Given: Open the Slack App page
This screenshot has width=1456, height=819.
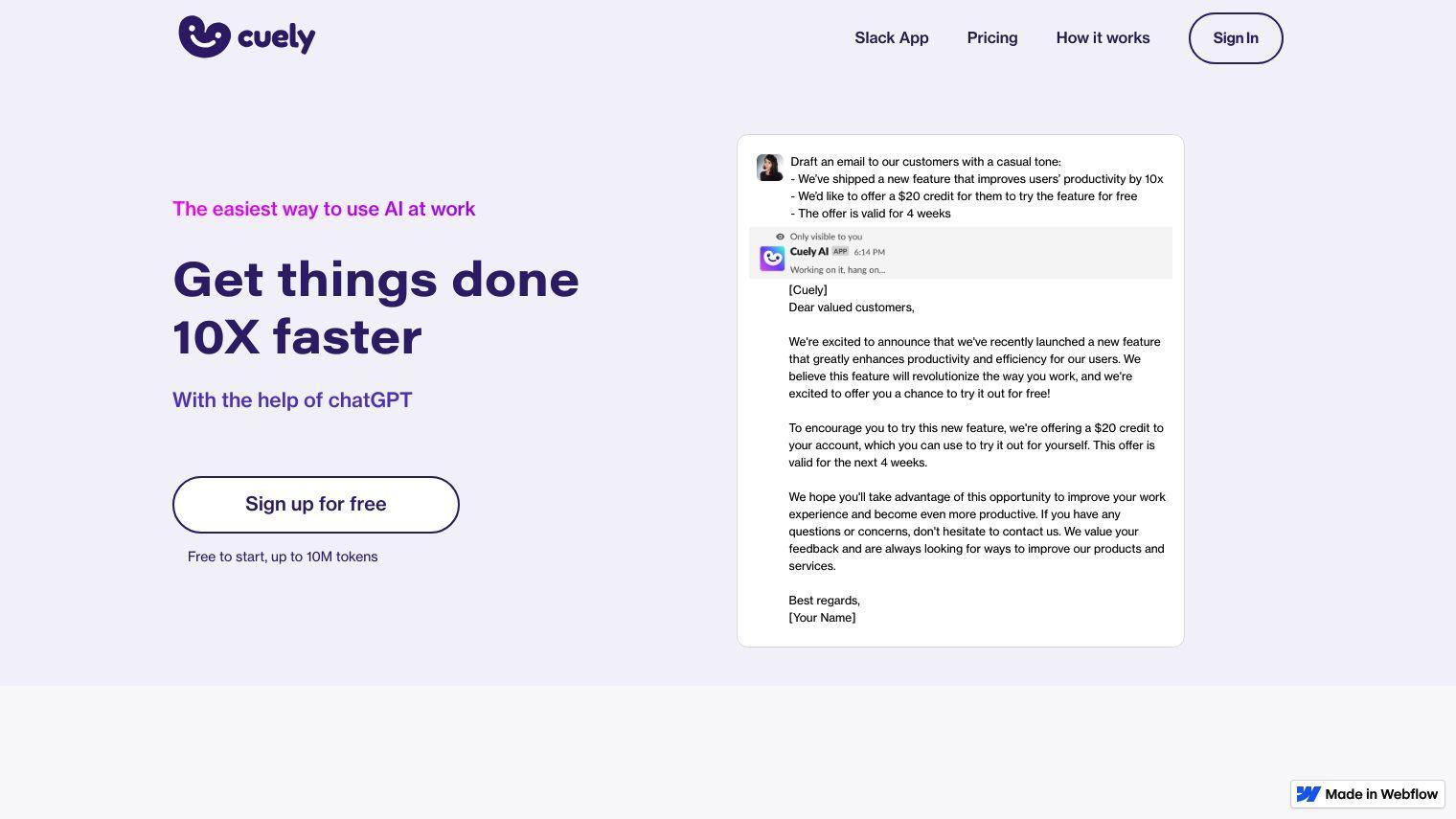Looking at the screenshot, I should 892,38.
